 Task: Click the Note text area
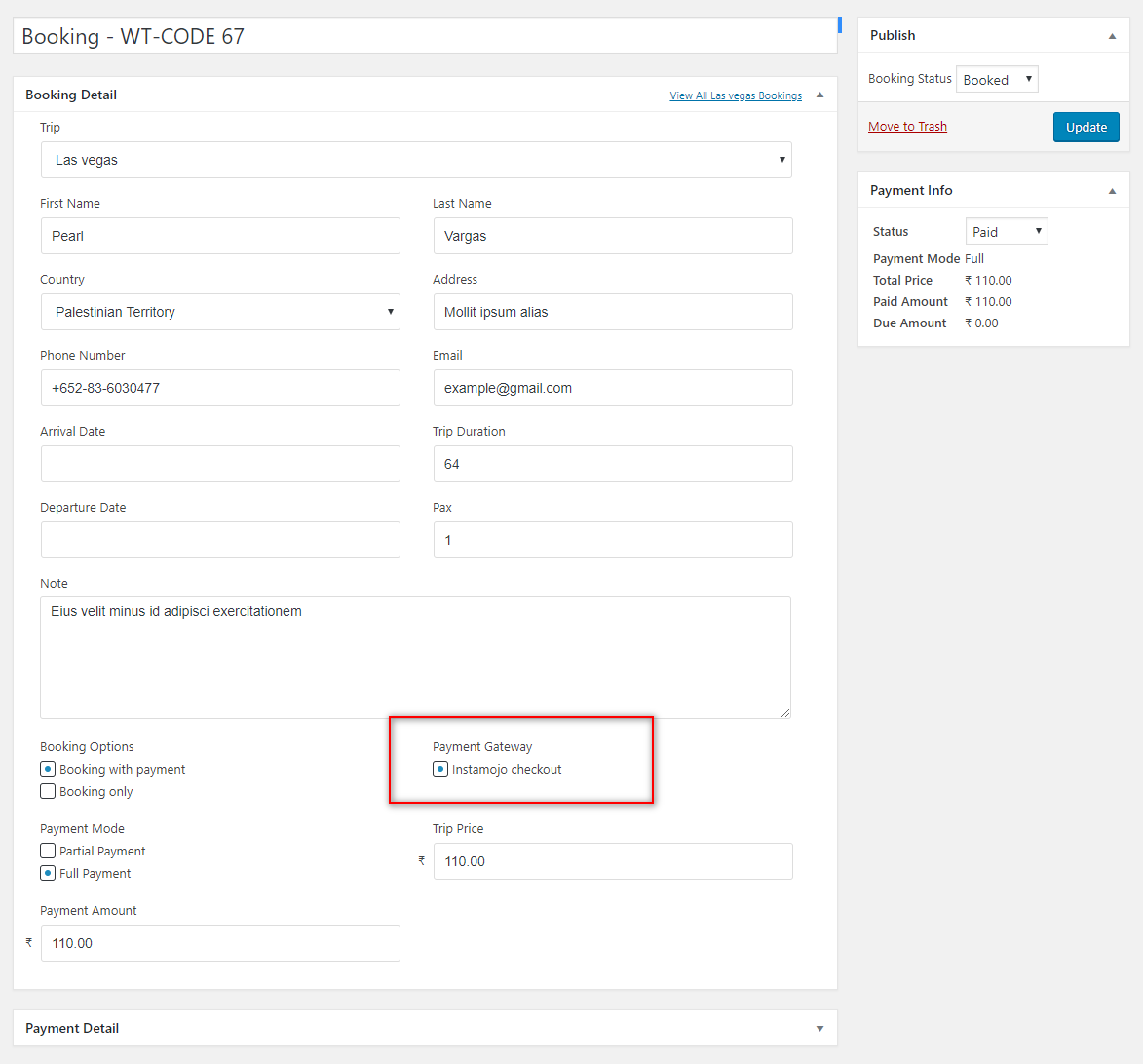pyautogui.click(x=415, y=658)
